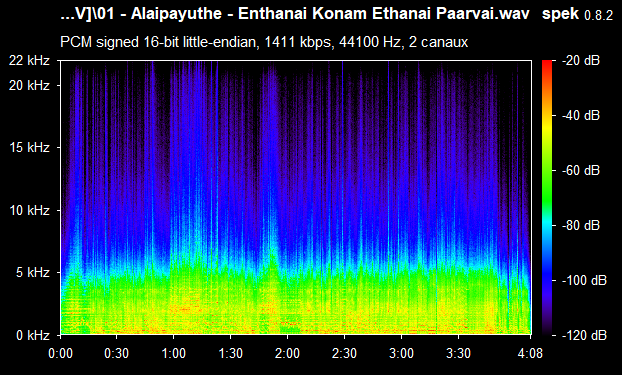The height and width of the screenshot is (375, 622).
Task: Click the 4:08 end time label
Action: click(530, 353)
